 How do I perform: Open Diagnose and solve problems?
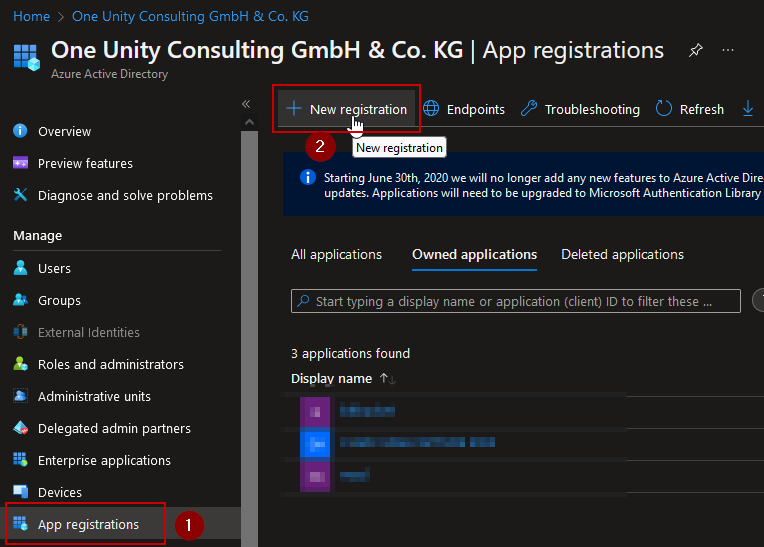(125, 196)
